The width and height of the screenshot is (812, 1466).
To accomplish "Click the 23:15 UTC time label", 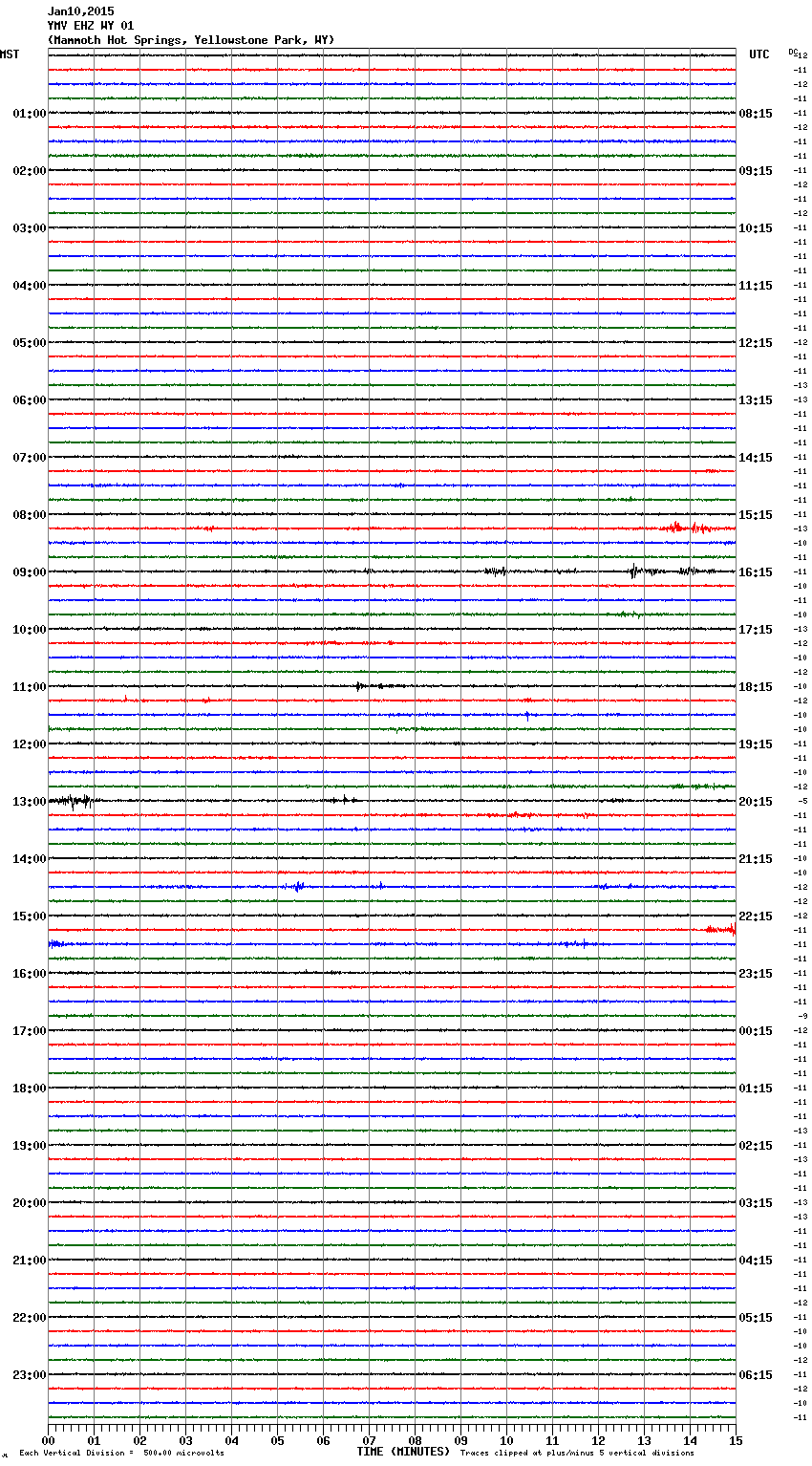I will pos(756,974).
